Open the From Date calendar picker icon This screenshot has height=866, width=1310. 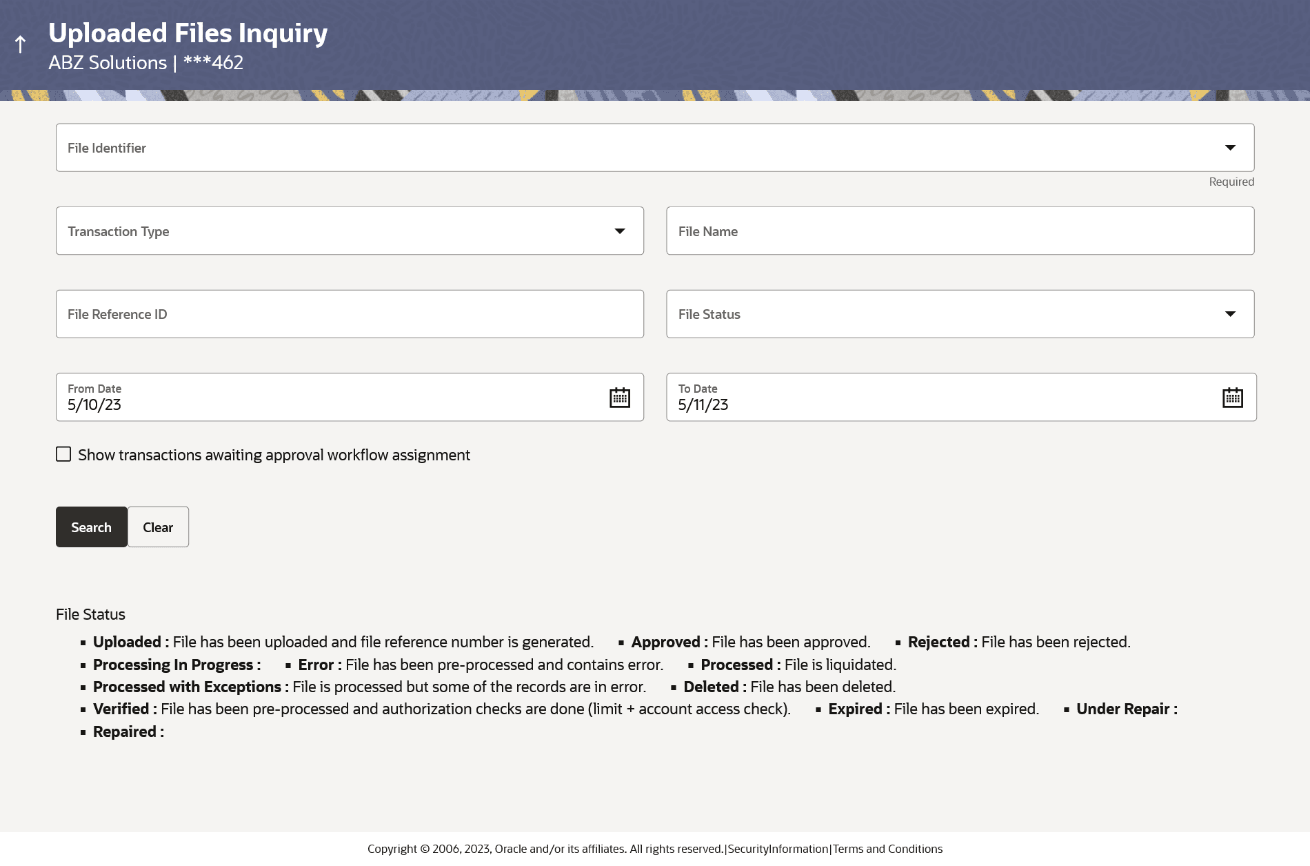[620, 397]
